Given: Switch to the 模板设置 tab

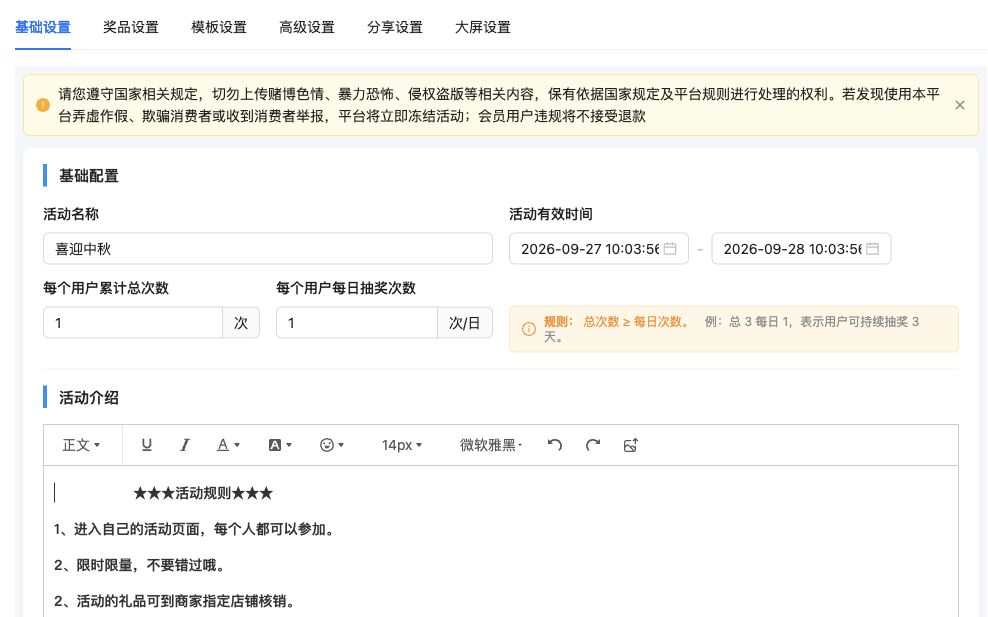Looking at the screenshot, I should pos(219,27).
